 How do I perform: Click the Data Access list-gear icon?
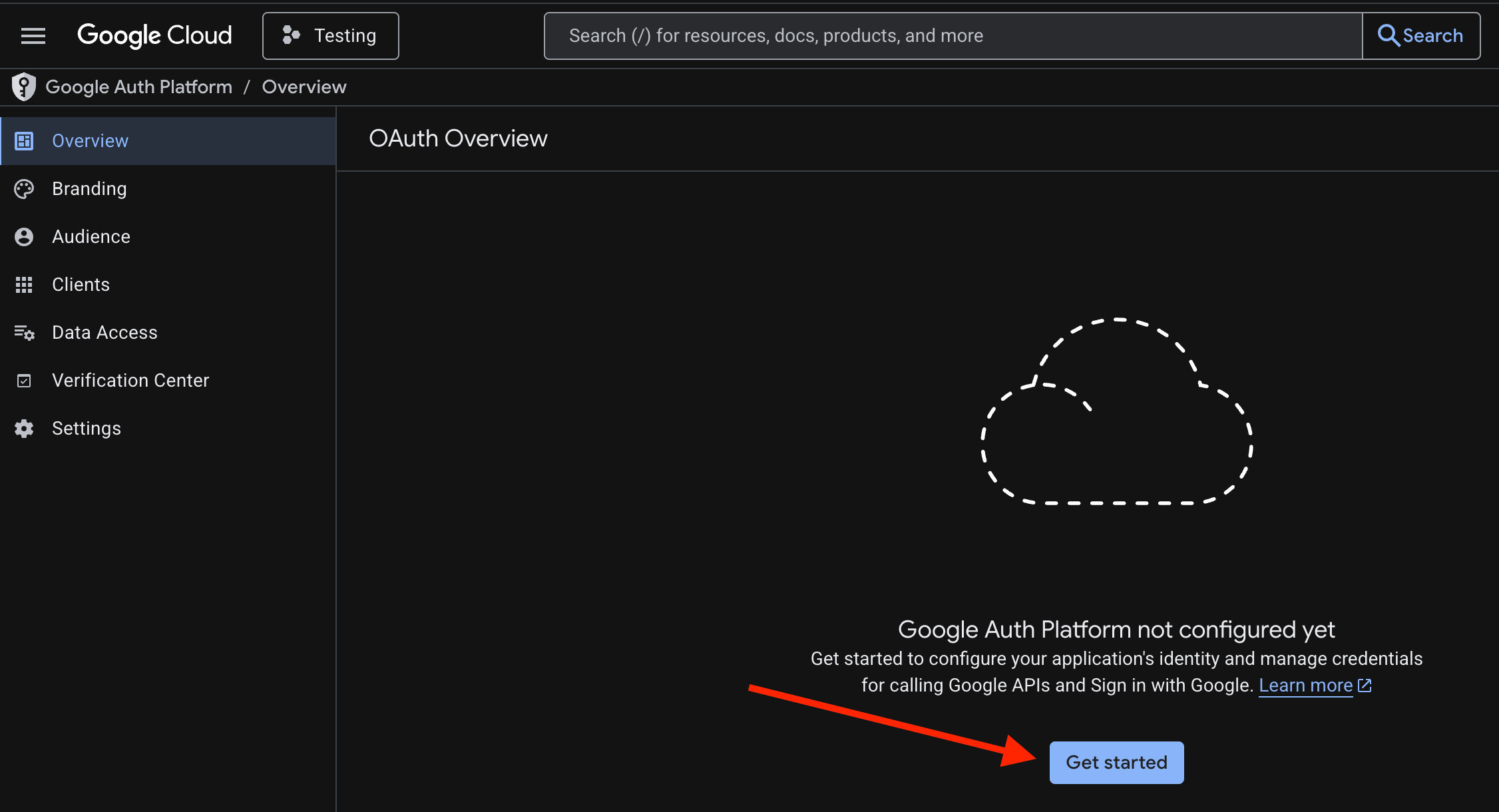click(x=25, y=333)
